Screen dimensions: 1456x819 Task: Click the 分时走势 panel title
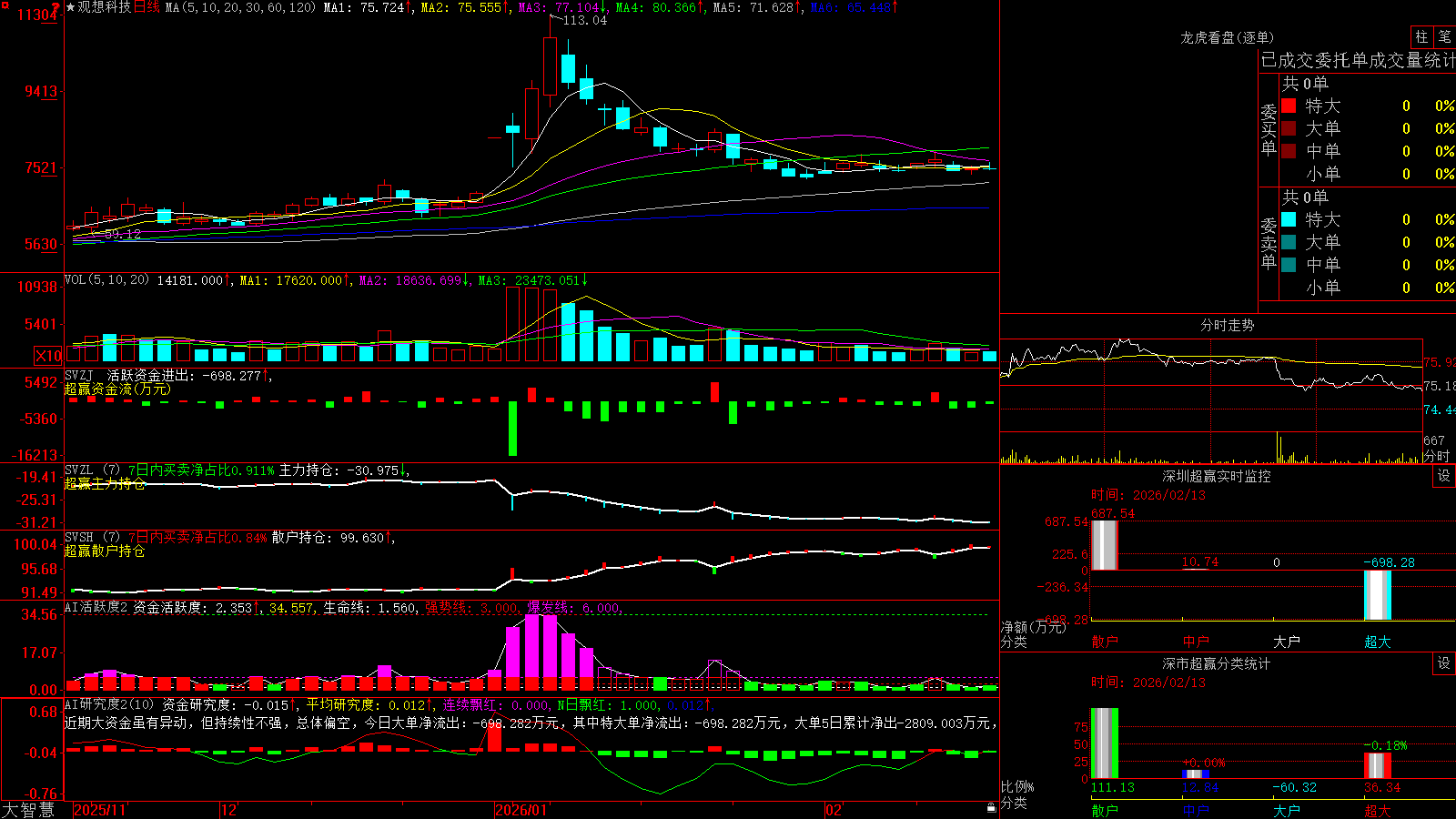click(x=1227, y=325)
